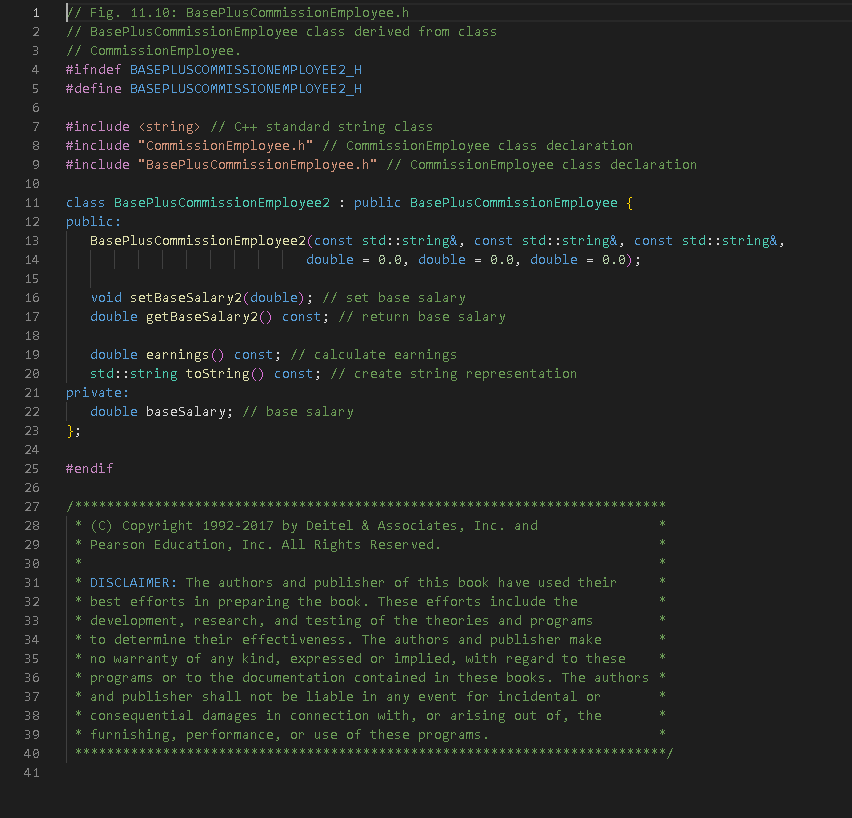Viewport: 852px width, 818px height.
Task: Click the public keyword on line 11
Action: click(x=377, y=203)
